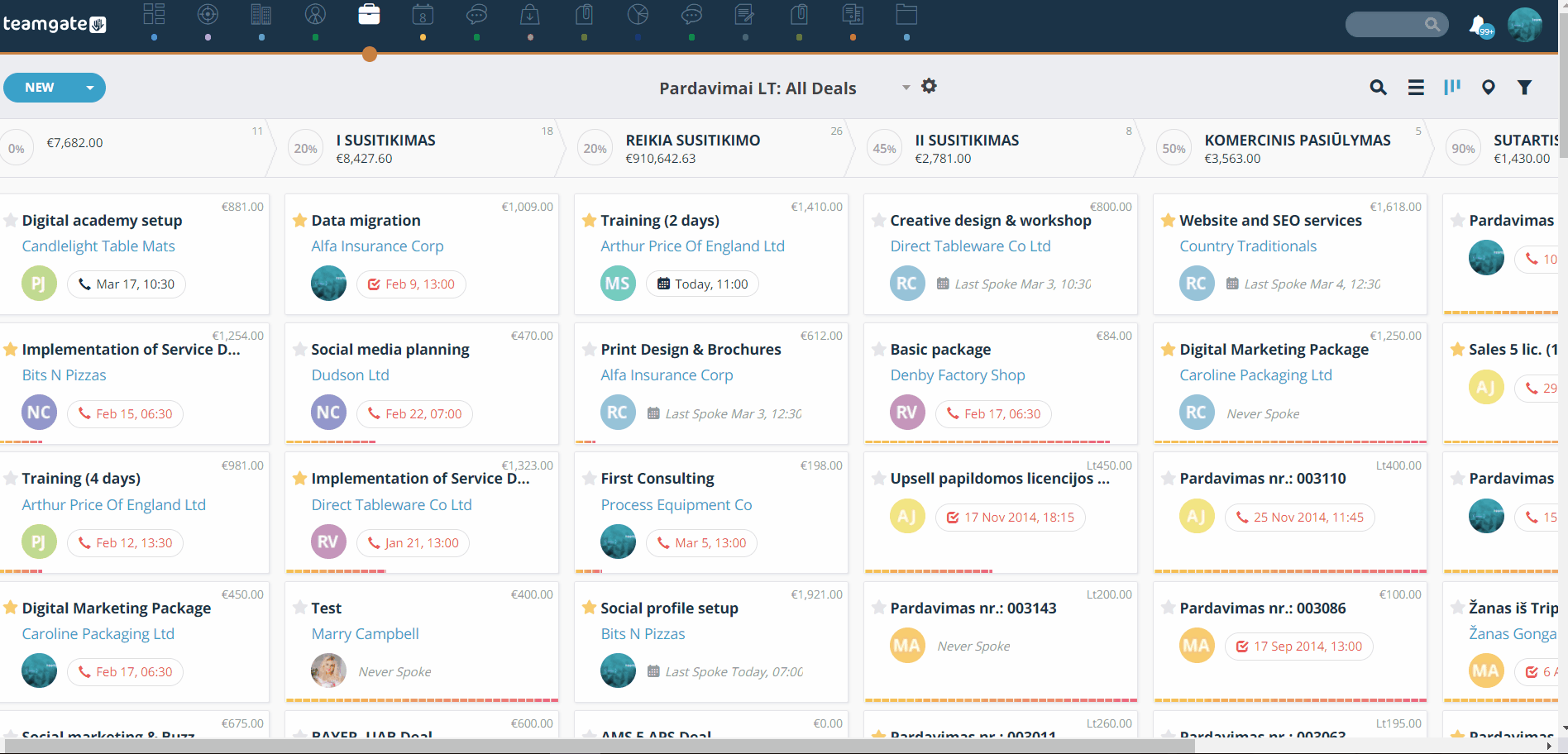Open Country Traditionals company link
1568x754 pixels.
[x=1248, y=246]
